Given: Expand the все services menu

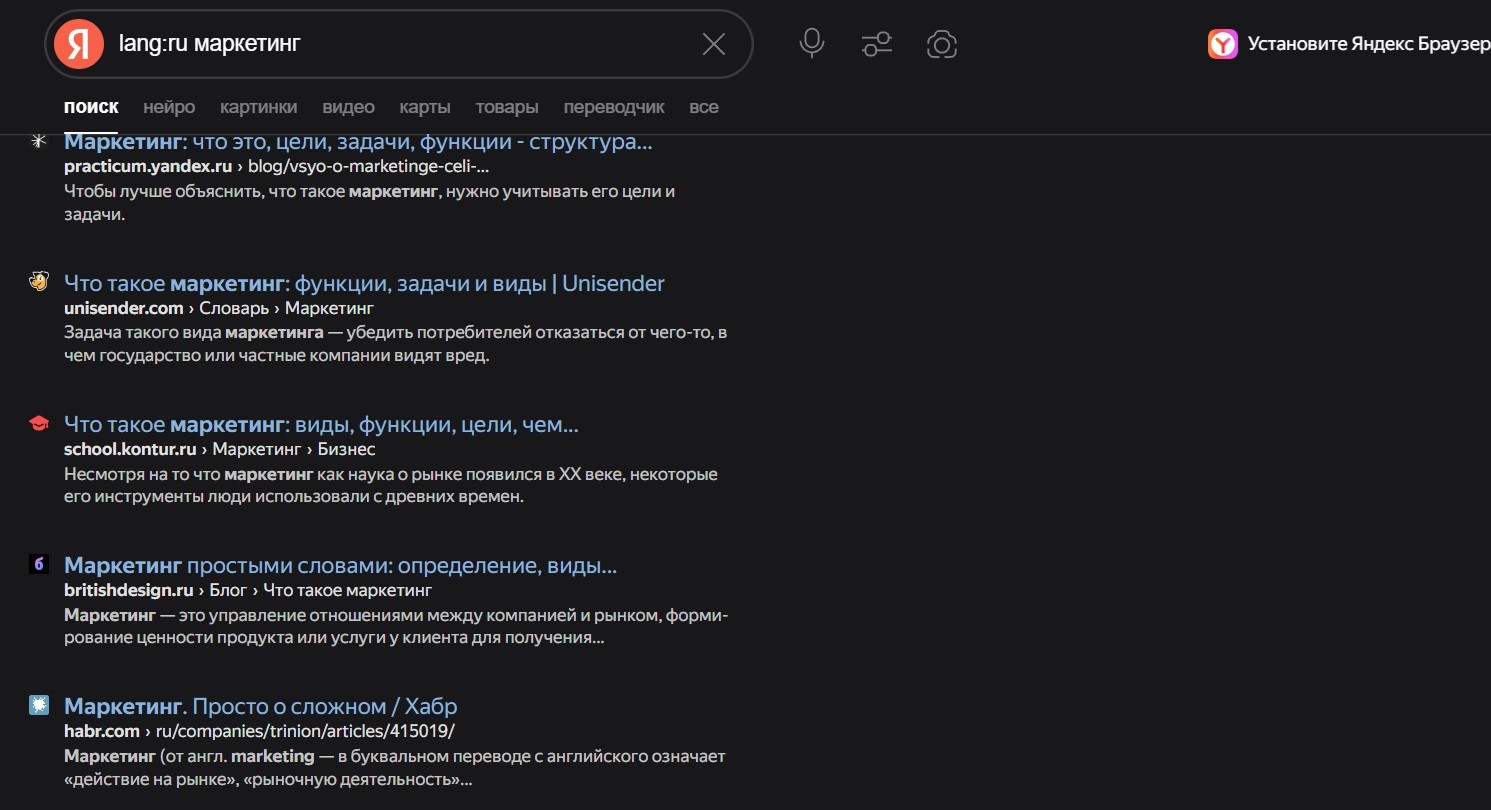Looking at the screenshot, I should click(704, 107).
